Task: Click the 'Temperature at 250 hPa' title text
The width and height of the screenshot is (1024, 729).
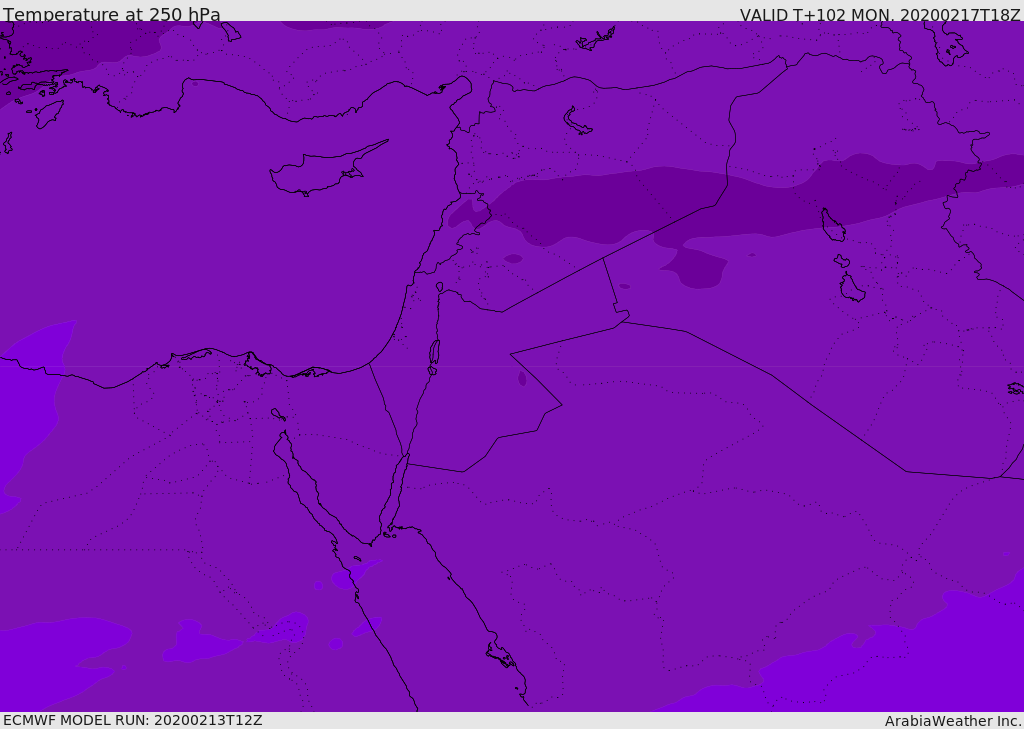Action: tap(112, 14)
